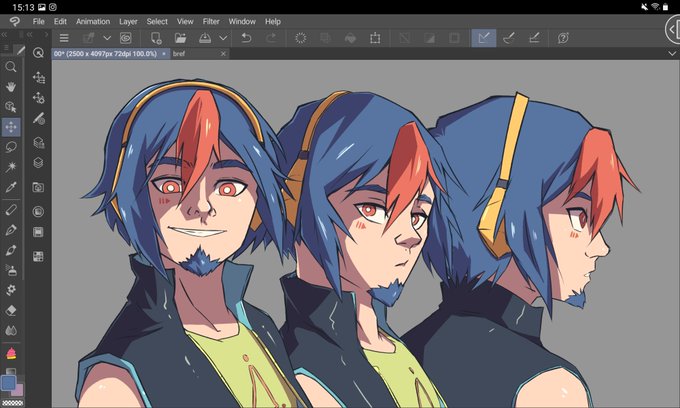This screenshot has height=408, width=680.
Task: Expand save options dropdown arrow
Action: pyautogui.click(x=223, y=38)
